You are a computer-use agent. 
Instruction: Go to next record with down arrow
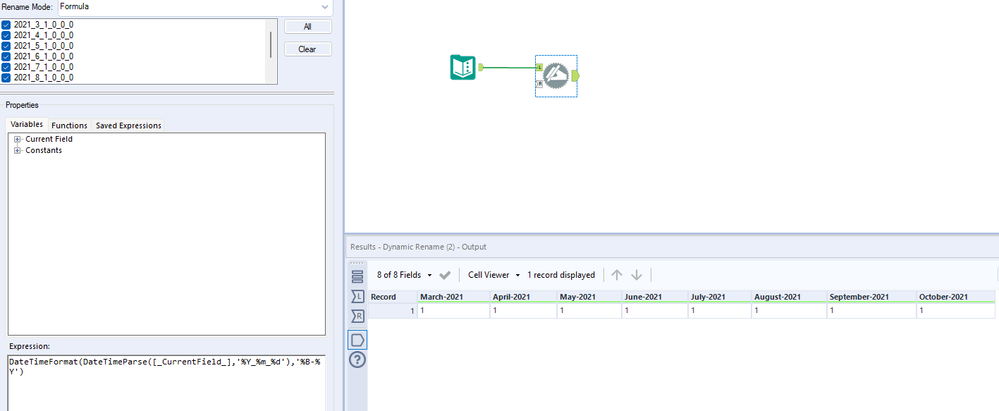coord(636,275)
